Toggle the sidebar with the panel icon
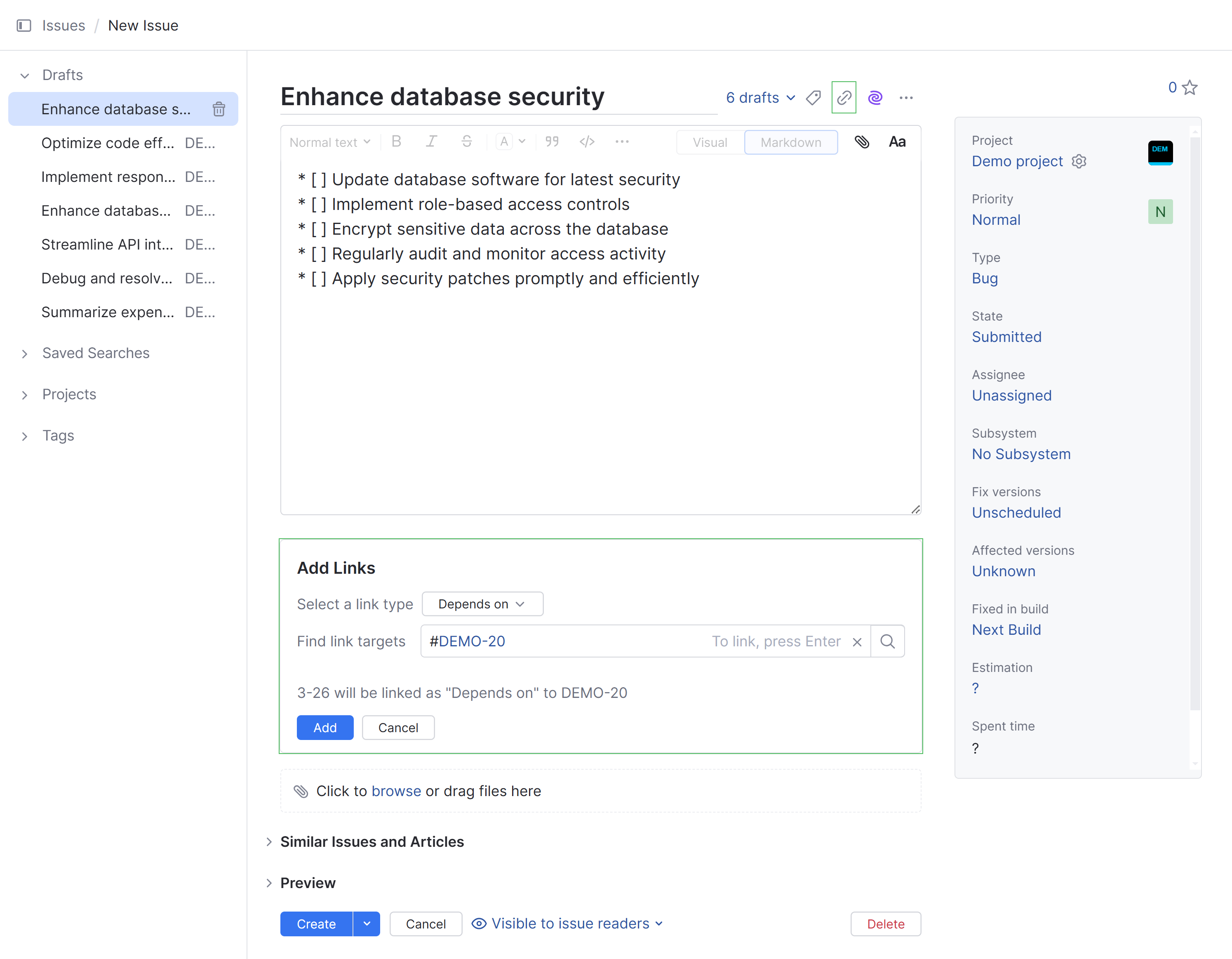This screenshot has width=1232, height=959. coord(23,26)
